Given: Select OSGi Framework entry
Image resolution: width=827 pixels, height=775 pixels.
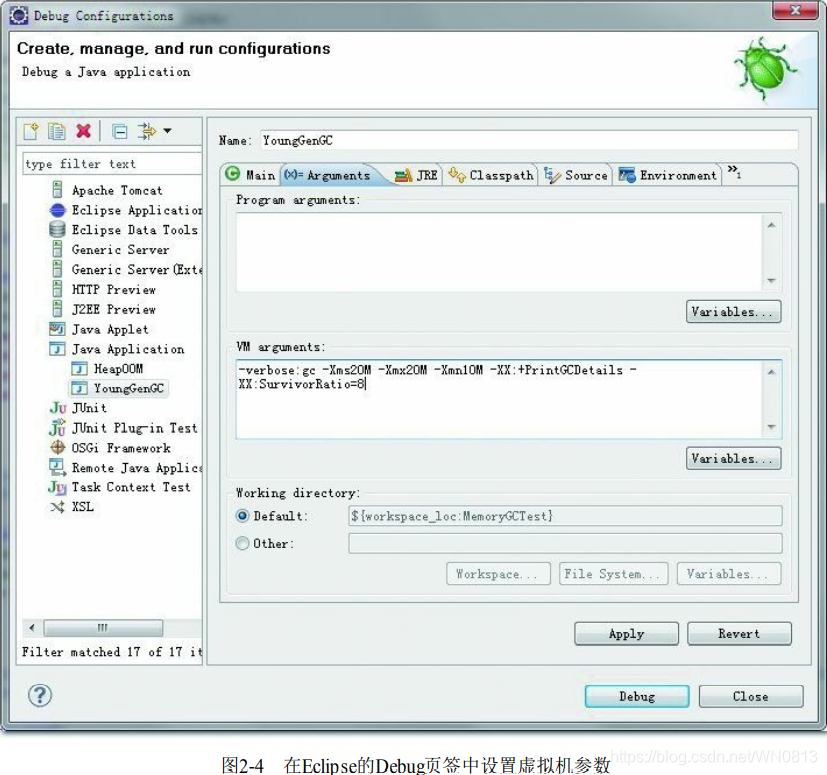Looking at the screenshot, I should [x=121, y=448].
